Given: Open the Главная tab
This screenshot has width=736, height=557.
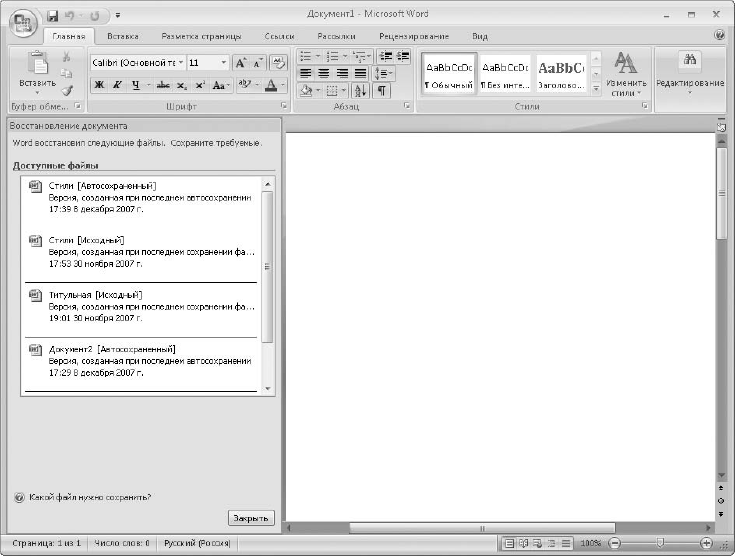Looking at the screenshot, I should tap(69, 36).
